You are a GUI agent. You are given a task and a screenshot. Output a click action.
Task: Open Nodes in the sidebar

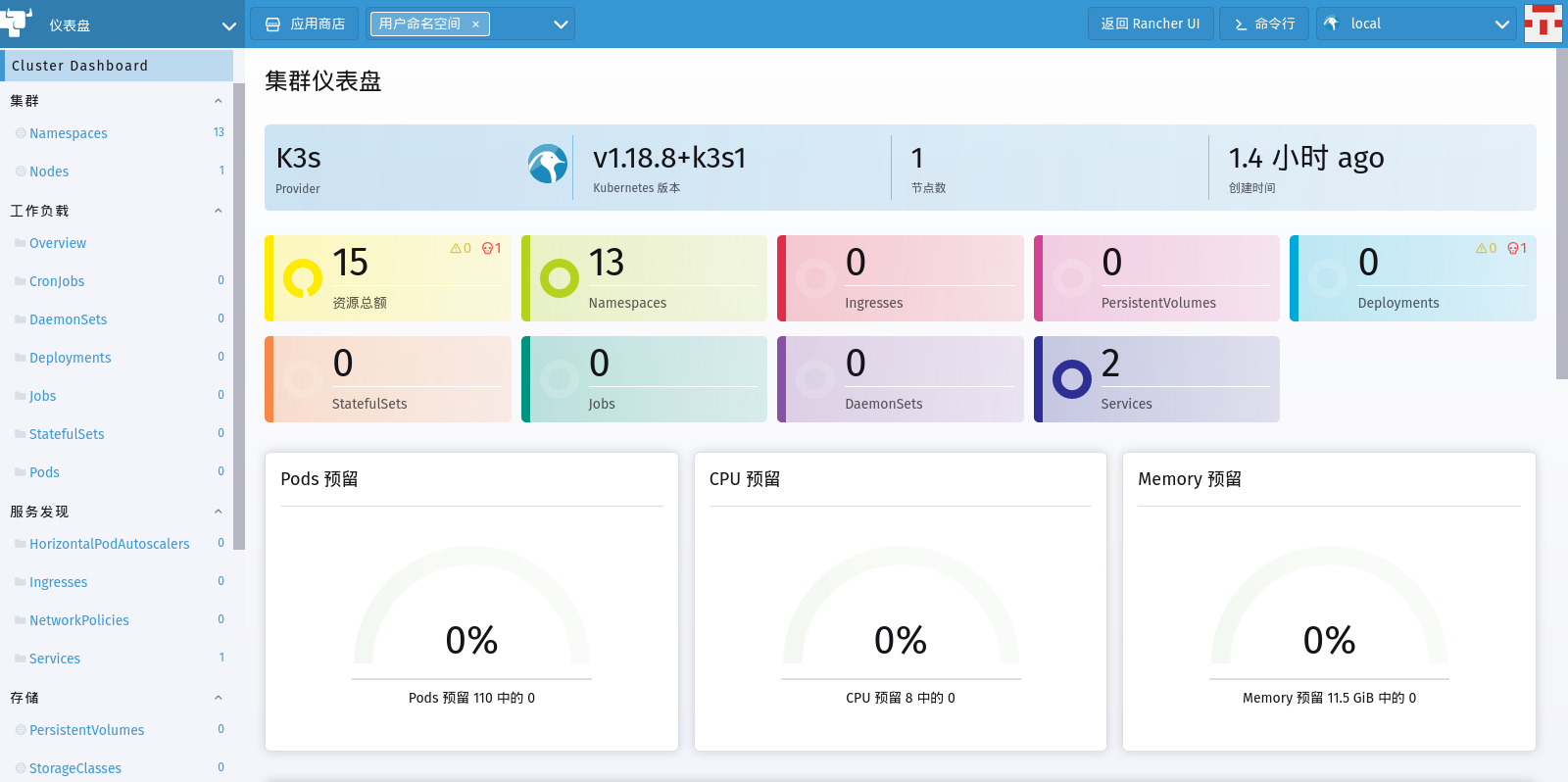(49, 171)
